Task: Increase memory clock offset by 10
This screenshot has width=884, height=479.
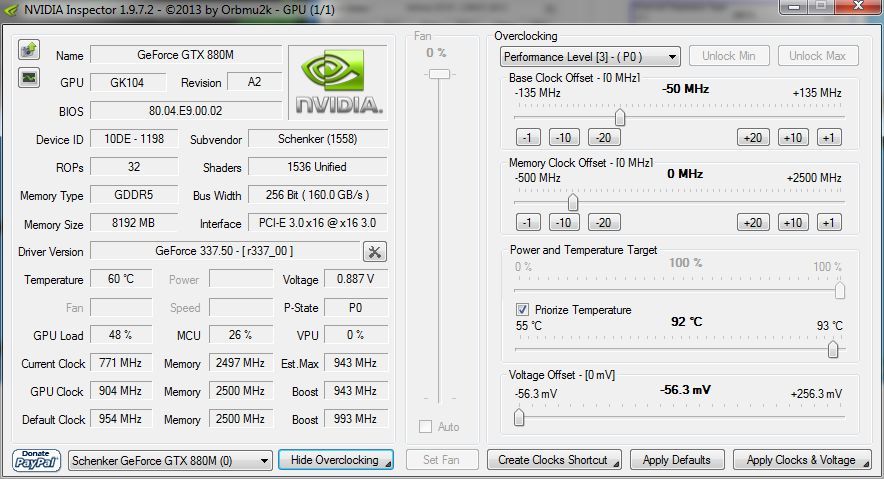Action: 793,223
